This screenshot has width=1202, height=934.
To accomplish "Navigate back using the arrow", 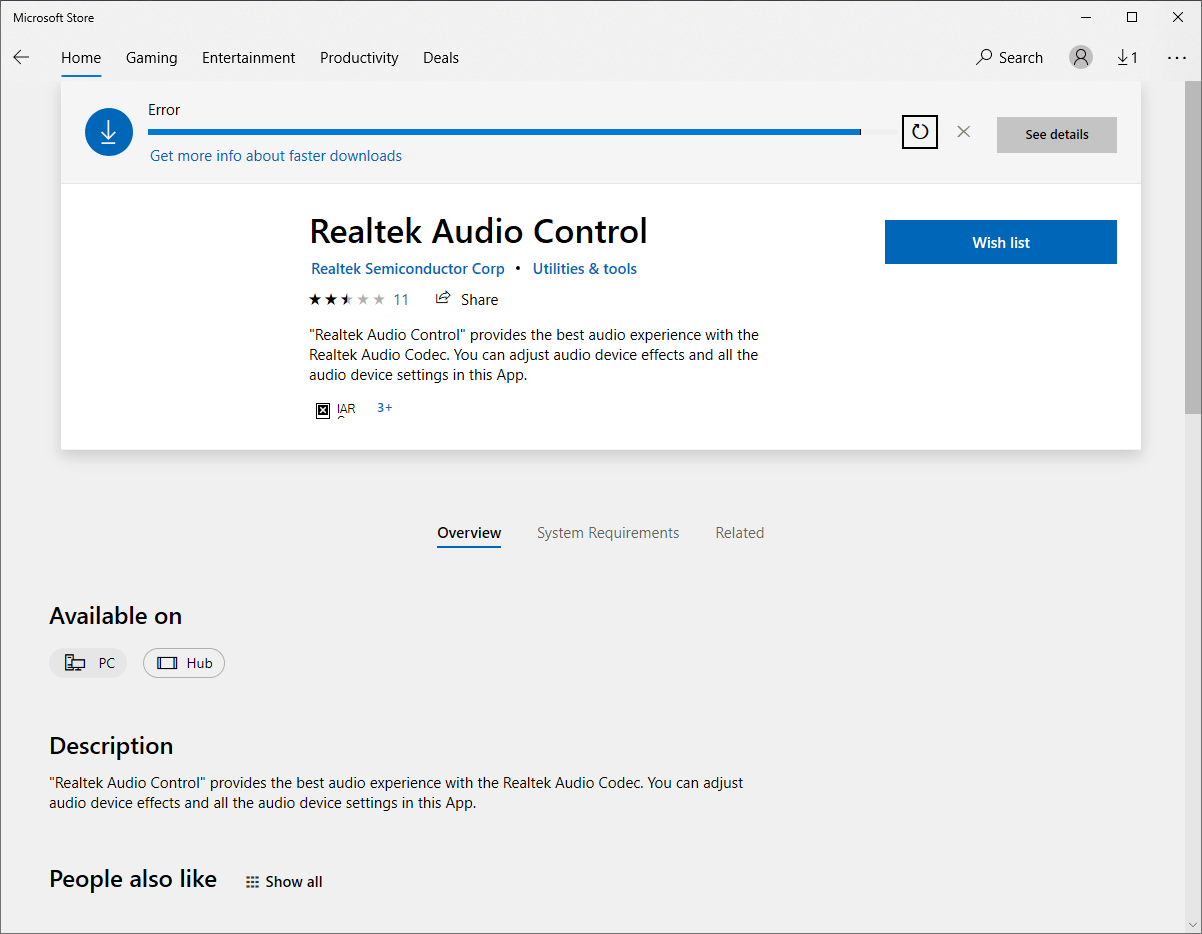I will coord(21,57).
